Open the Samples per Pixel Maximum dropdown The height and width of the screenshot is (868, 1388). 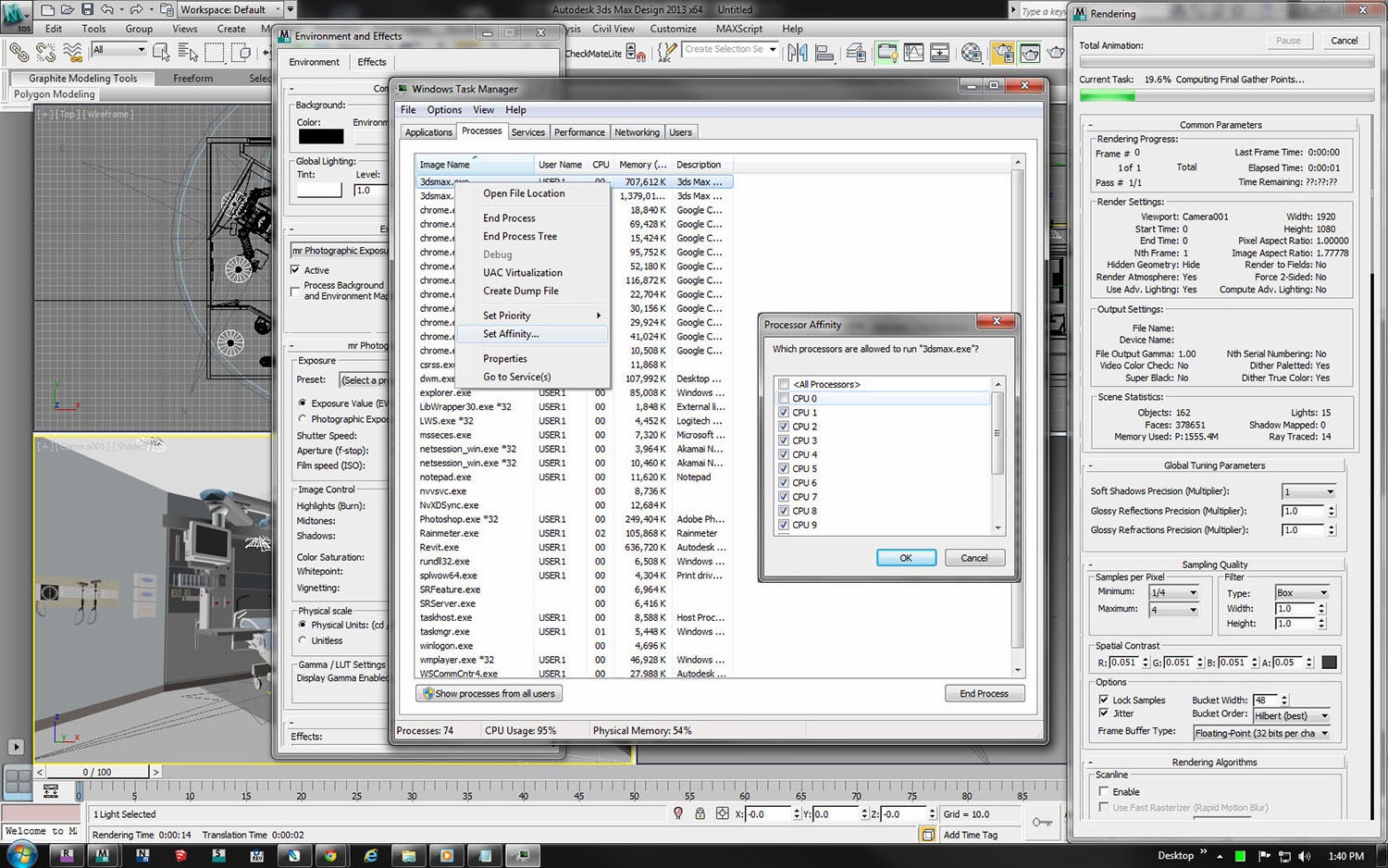1173,610
